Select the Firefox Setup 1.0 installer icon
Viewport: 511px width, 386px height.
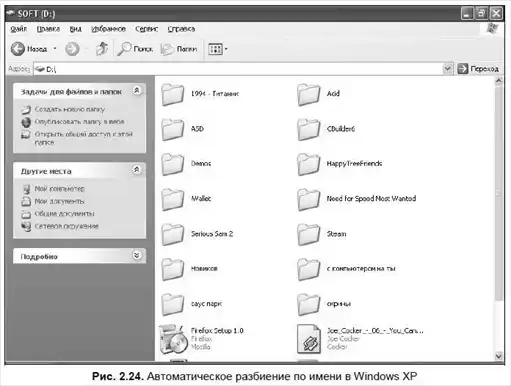coord(173,339)
